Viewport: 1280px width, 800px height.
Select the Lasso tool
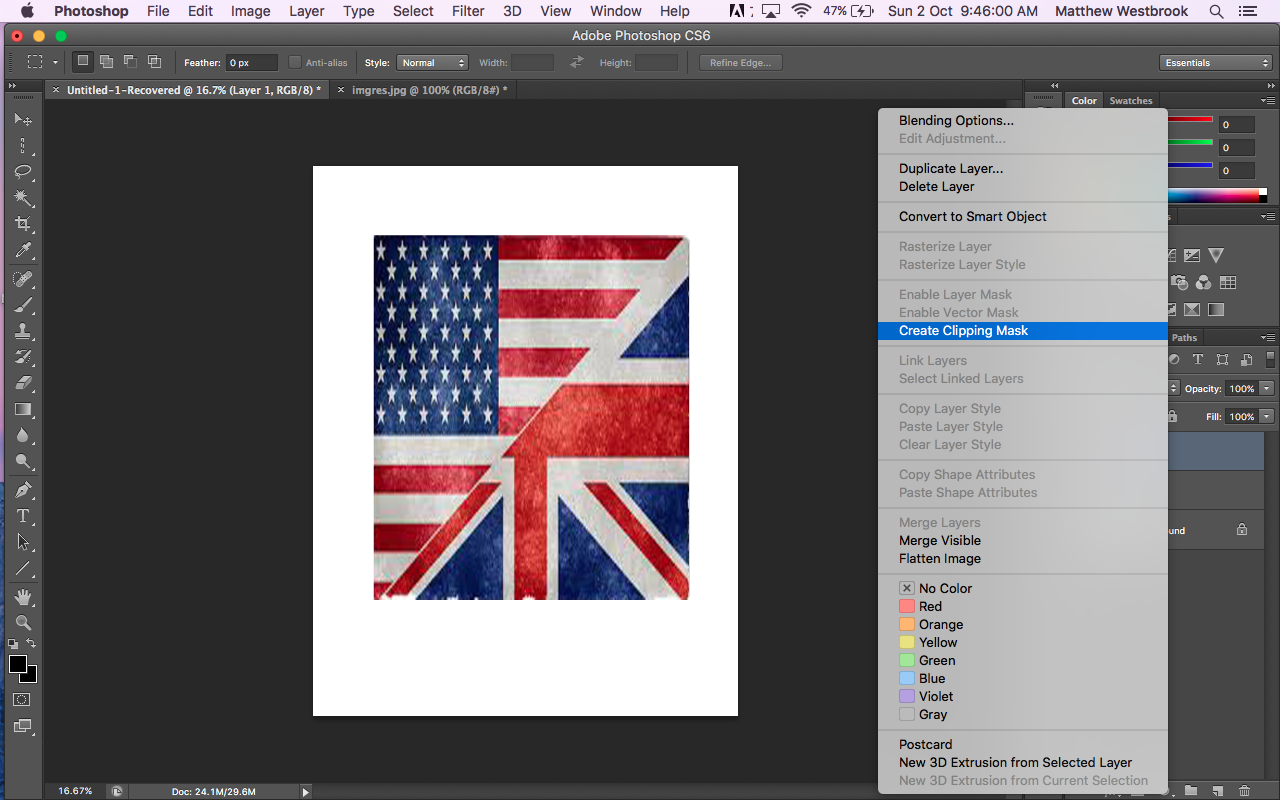(23, 172)
